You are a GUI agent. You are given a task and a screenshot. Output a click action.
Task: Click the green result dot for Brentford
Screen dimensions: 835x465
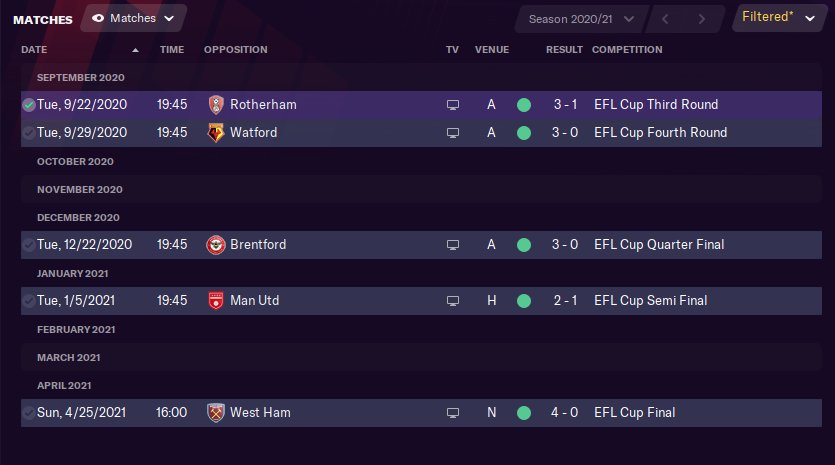(x=523, y=245)
